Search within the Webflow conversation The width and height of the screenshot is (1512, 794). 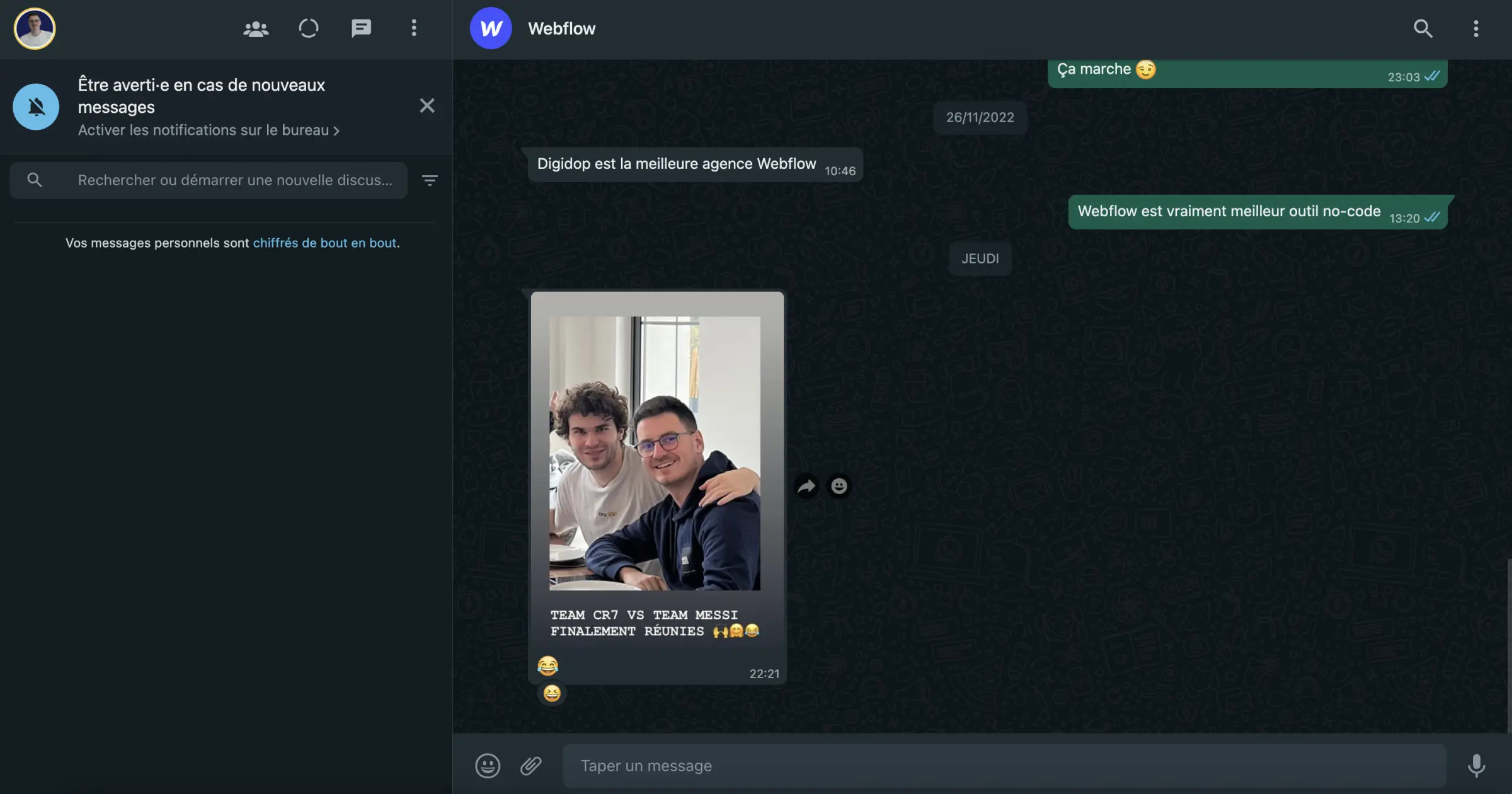tap(1423, 28)
